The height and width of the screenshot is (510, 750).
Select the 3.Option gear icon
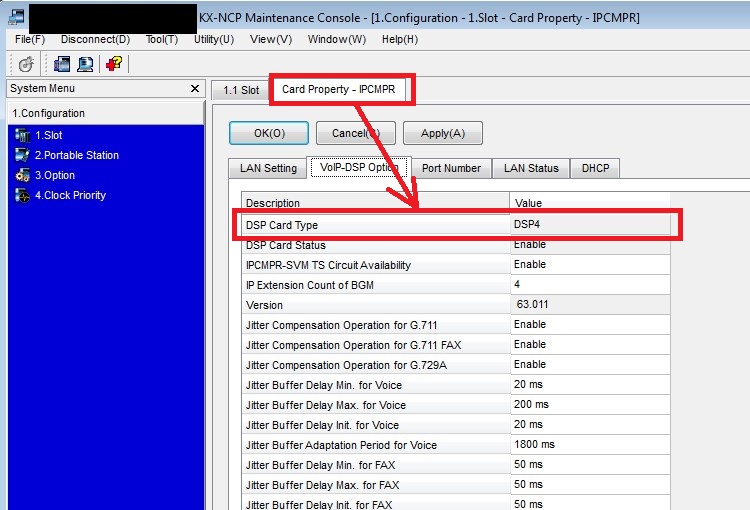coord(22,176)
